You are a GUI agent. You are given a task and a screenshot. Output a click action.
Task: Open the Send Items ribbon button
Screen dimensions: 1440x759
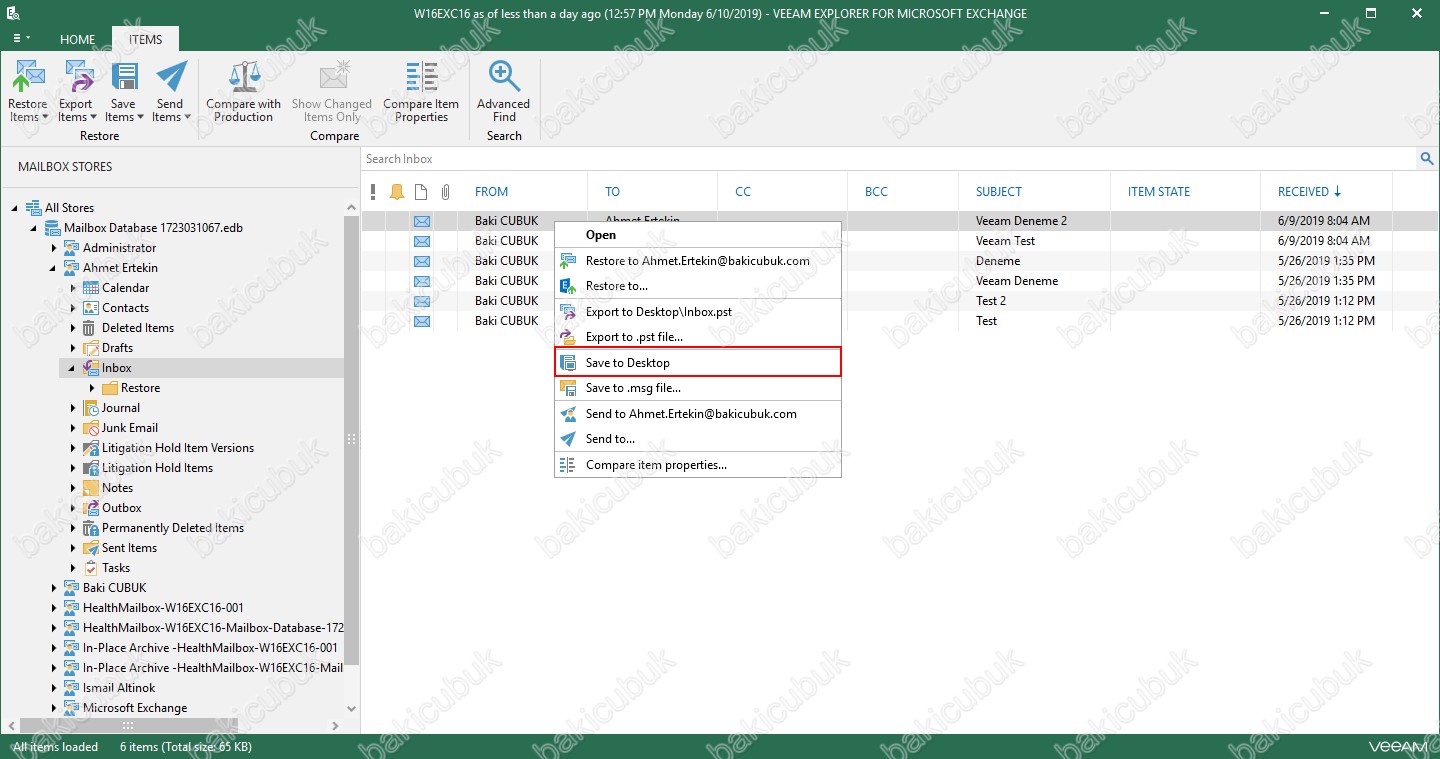point(171,92)
